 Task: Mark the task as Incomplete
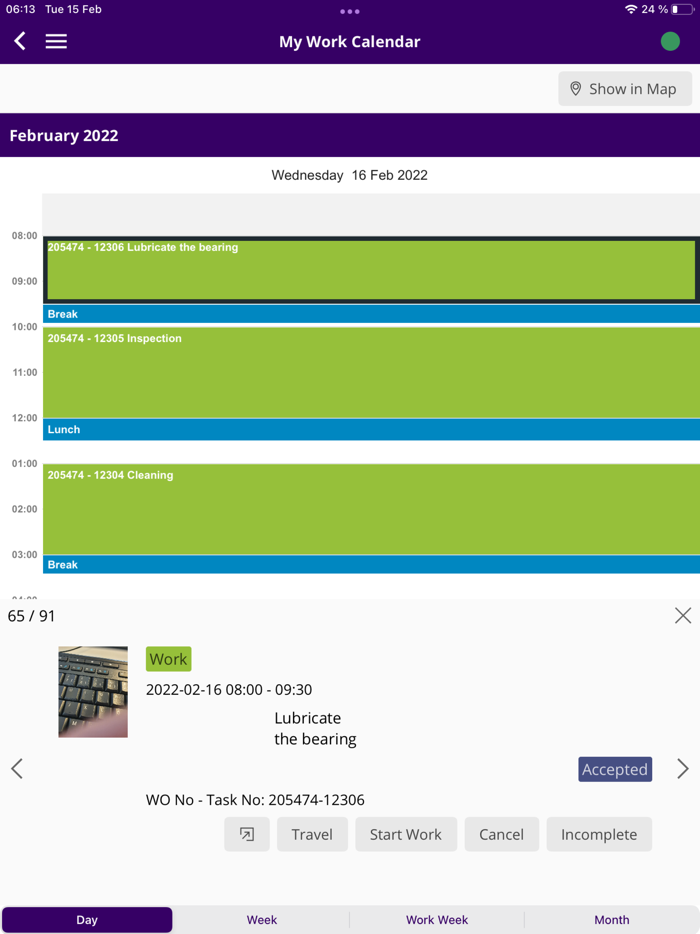tap(599, 834)
